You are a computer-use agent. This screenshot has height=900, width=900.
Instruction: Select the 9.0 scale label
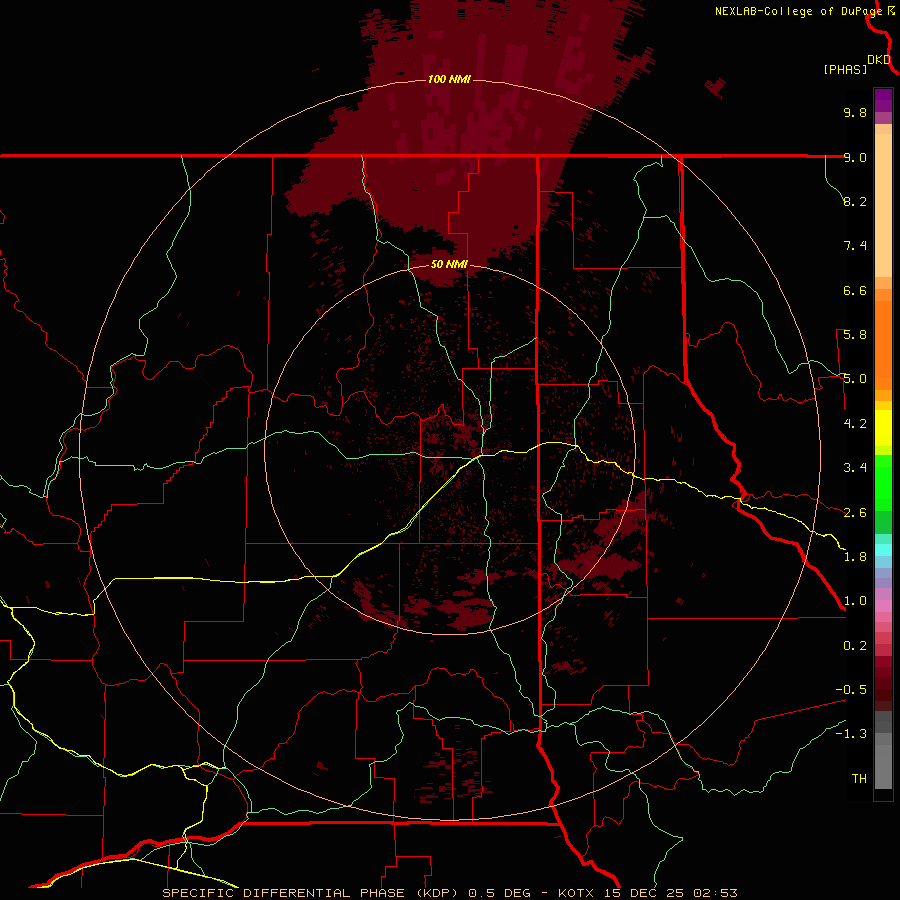[x=855, y=157]
